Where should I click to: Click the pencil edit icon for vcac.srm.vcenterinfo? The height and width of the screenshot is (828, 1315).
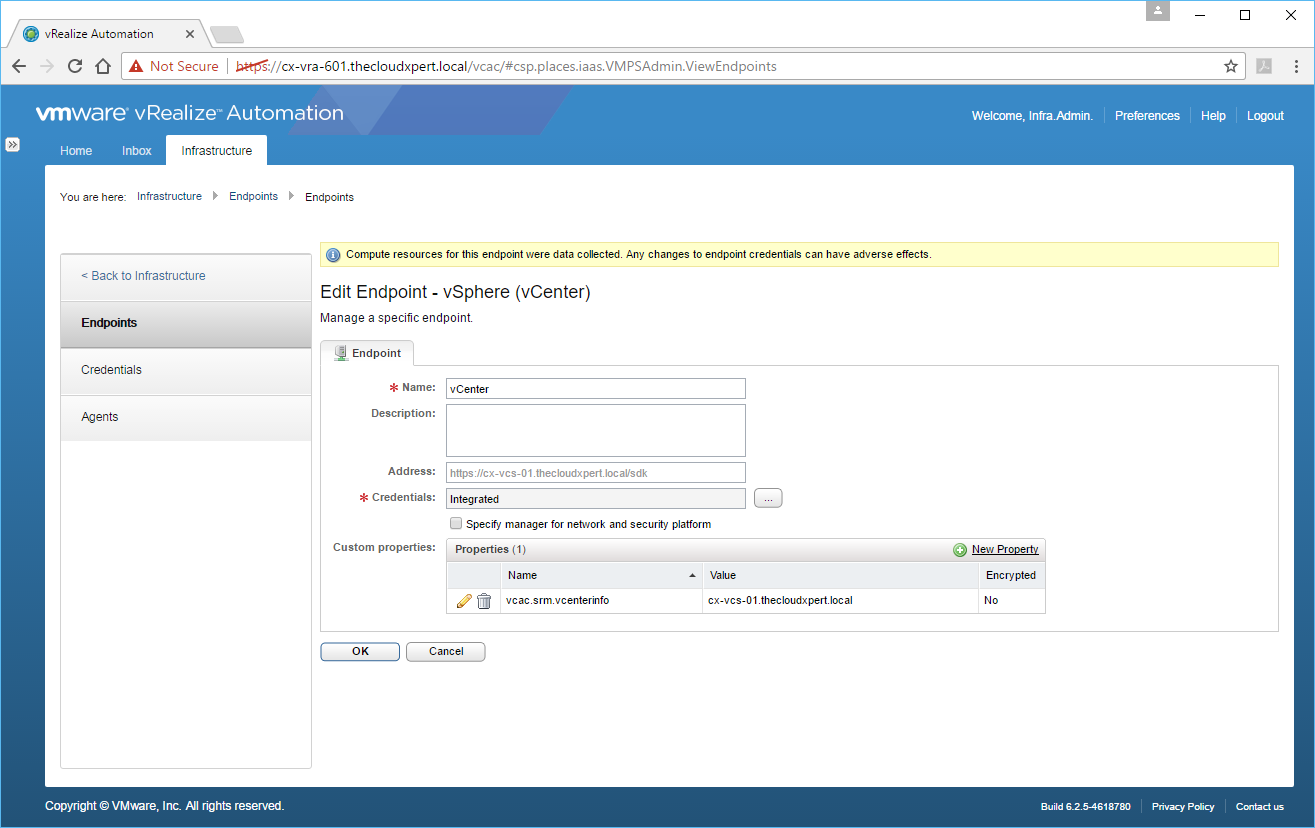464,601
